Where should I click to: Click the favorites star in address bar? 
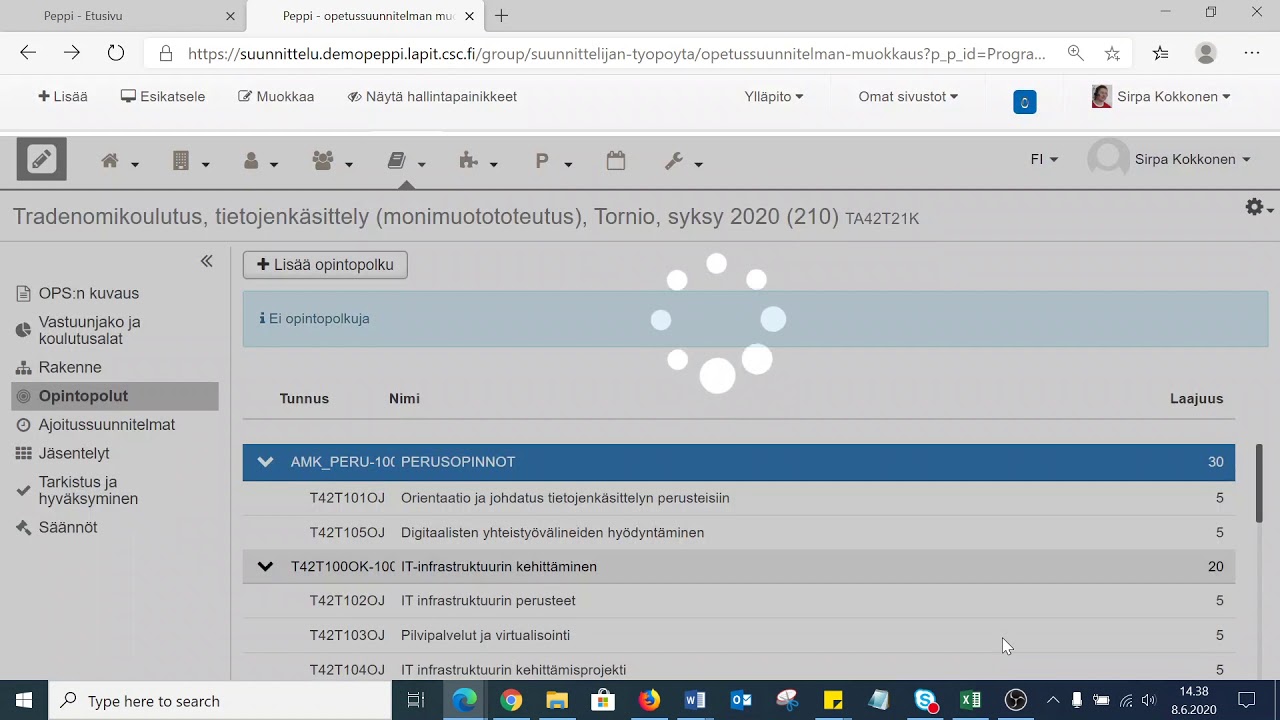pyautogui.click(x=1112, y=53)
